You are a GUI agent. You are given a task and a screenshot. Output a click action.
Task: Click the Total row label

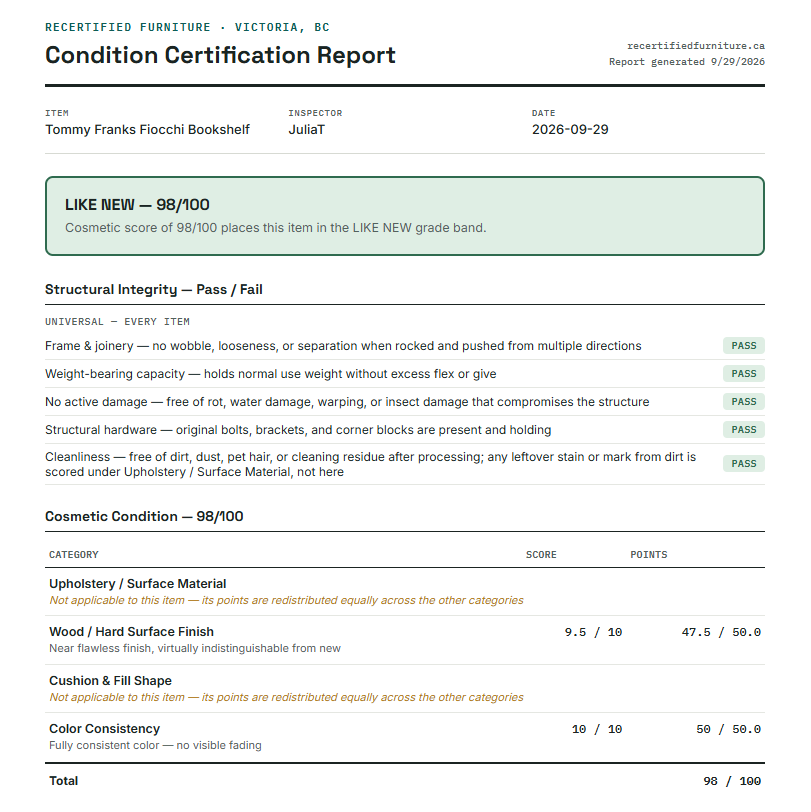[64, 781]
